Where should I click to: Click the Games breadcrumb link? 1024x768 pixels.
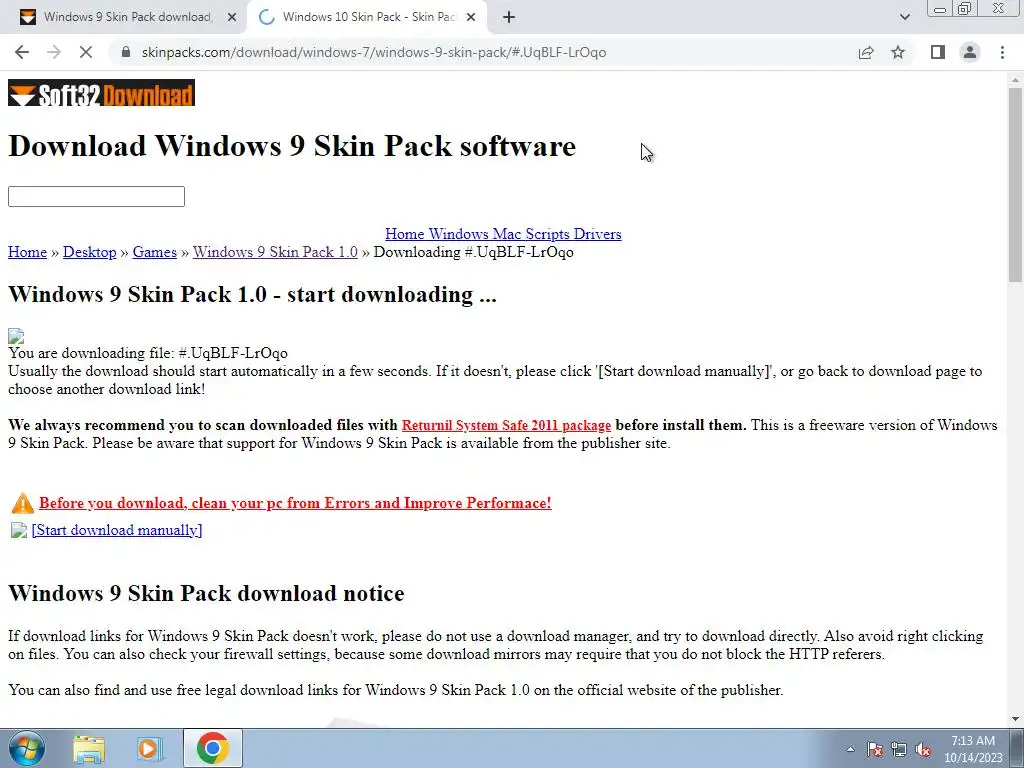tap(155, 252)
